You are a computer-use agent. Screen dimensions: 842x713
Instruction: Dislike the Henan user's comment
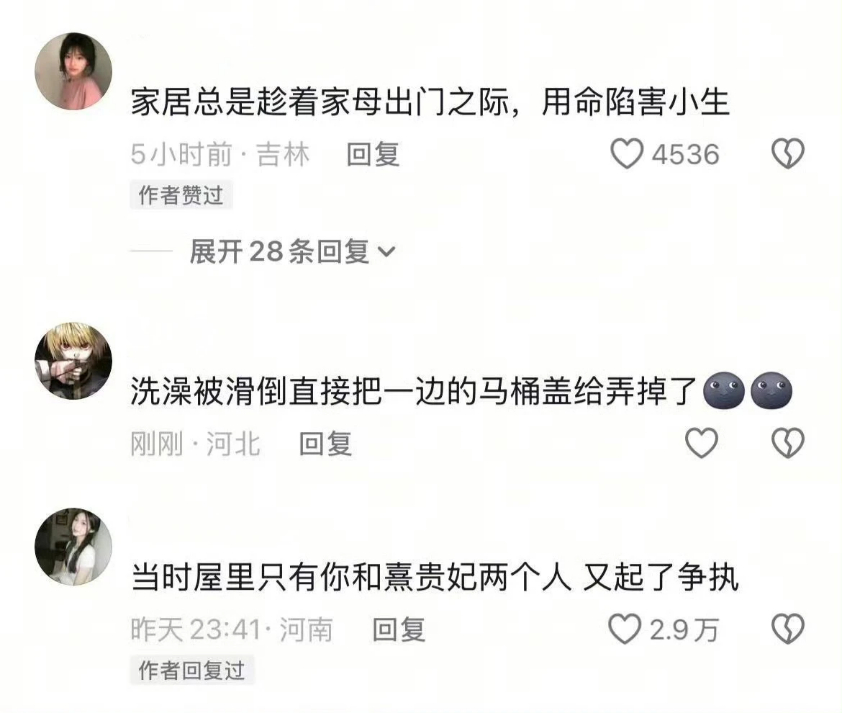(788, 629)
